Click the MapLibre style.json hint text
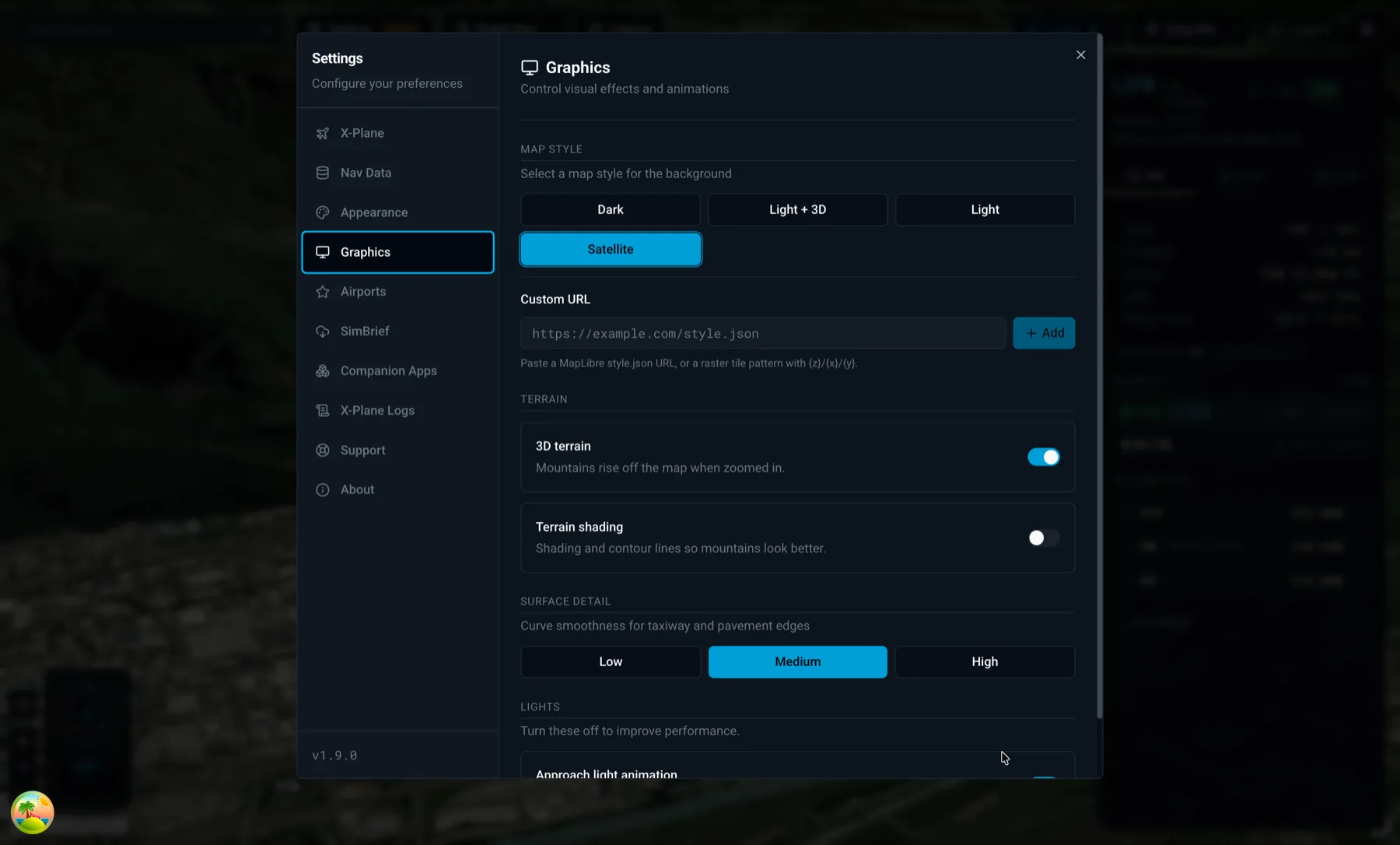 tap(689, 363)
